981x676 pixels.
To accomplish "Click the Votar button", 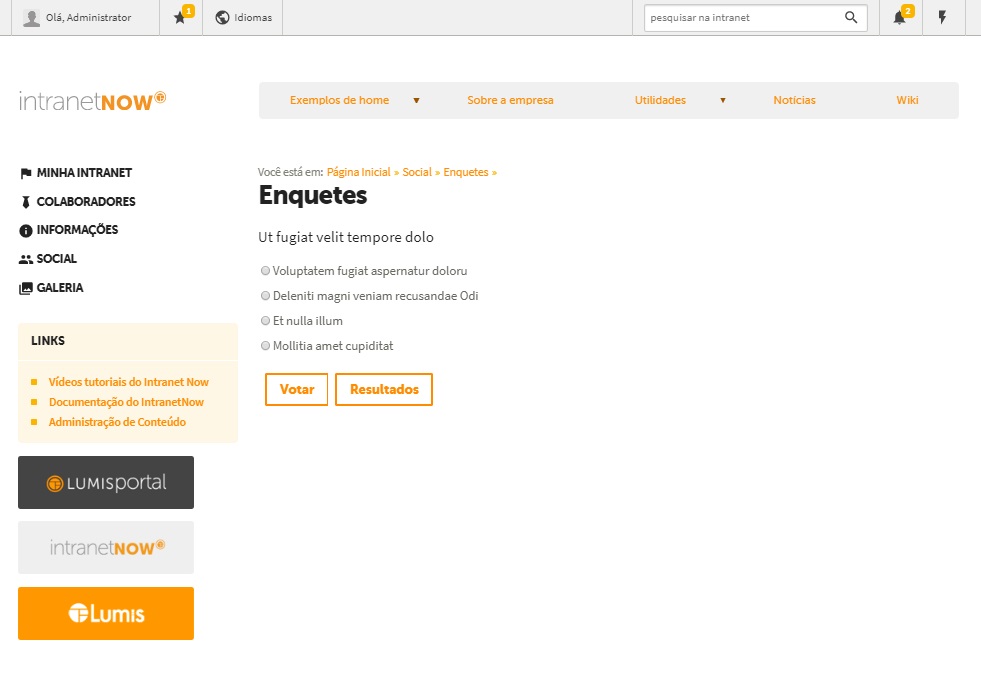I will (x=297, y=389).
